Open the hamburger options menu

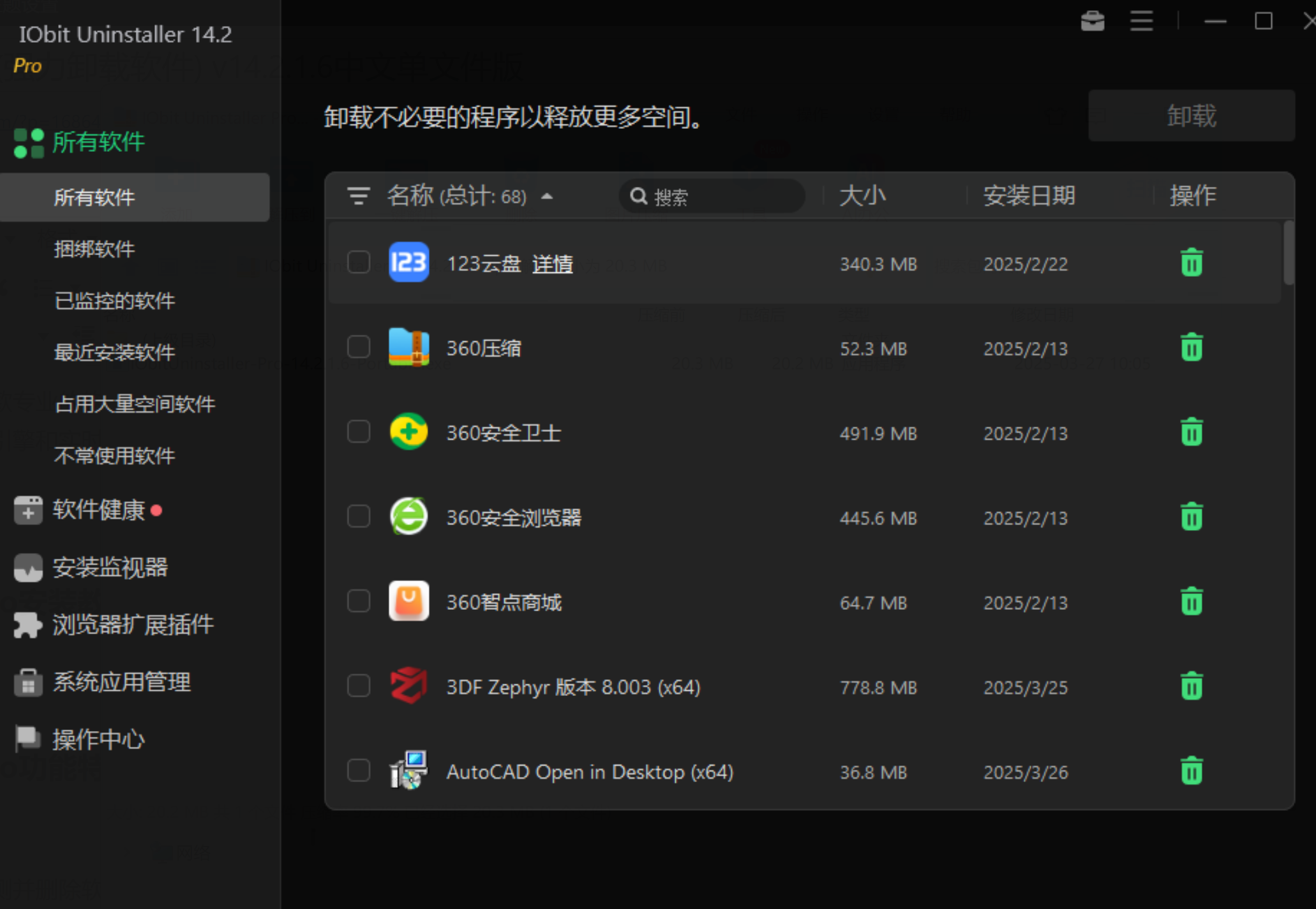(x=1141, y=21)
